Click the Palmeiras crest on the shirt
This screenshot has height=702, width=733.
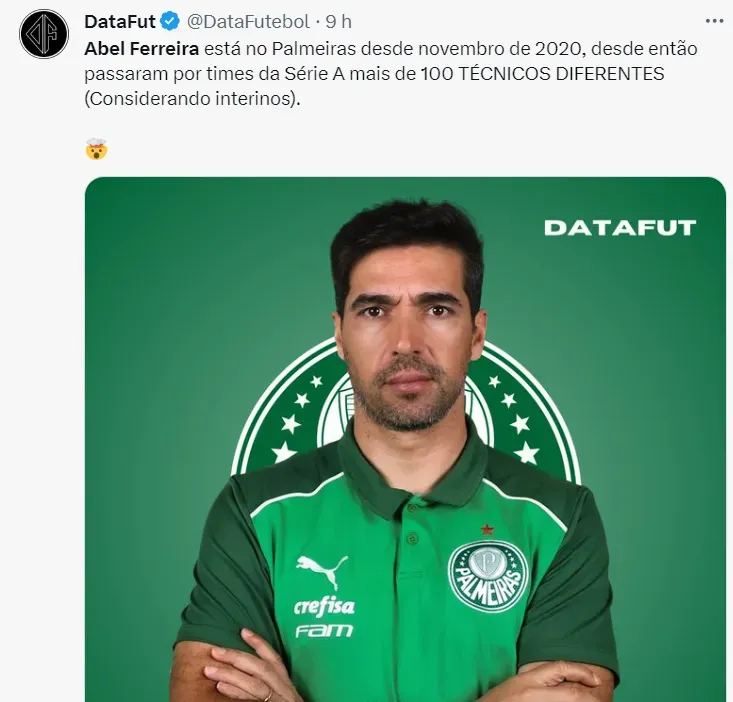488,577
